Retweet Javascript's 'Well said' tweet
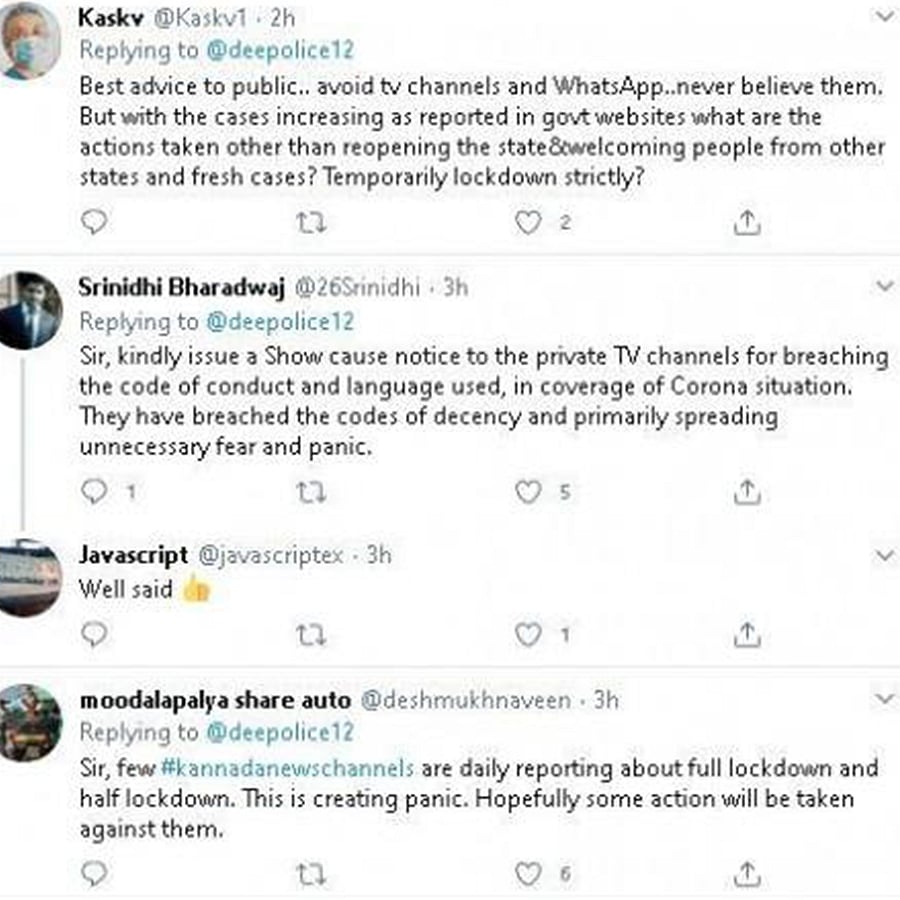The image size is (900, 900). pos(311,634)
